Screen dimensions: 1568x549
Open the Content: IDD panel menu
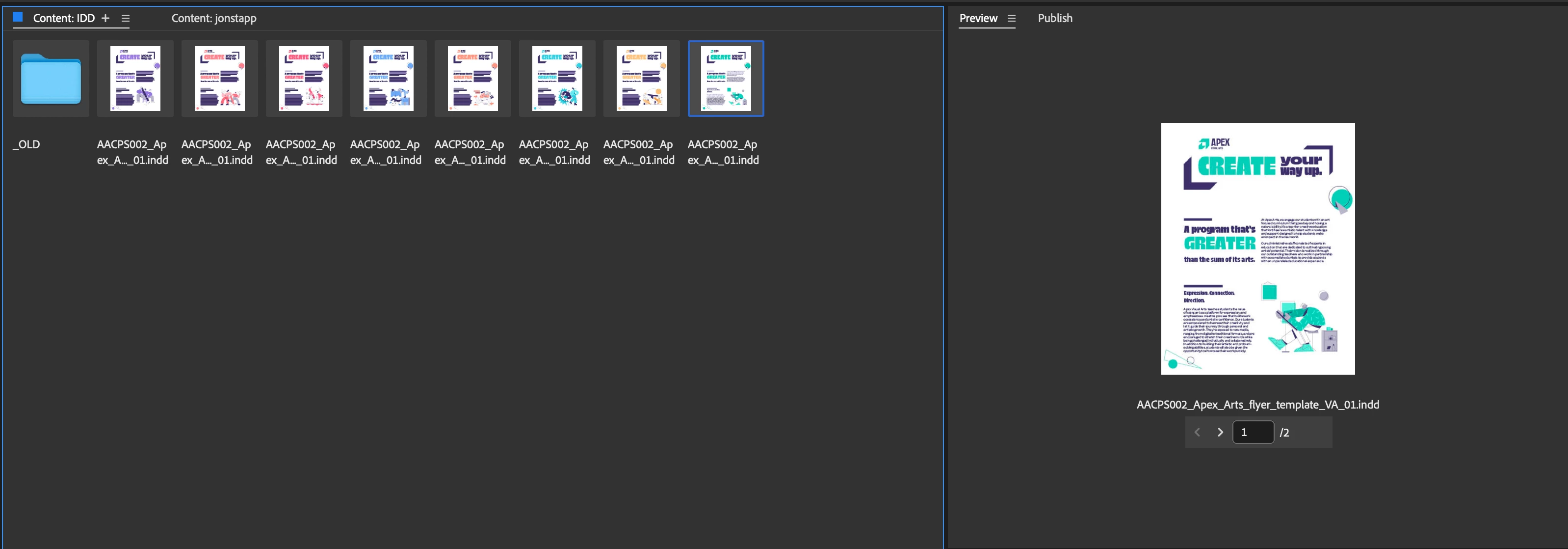pos(126,18)
